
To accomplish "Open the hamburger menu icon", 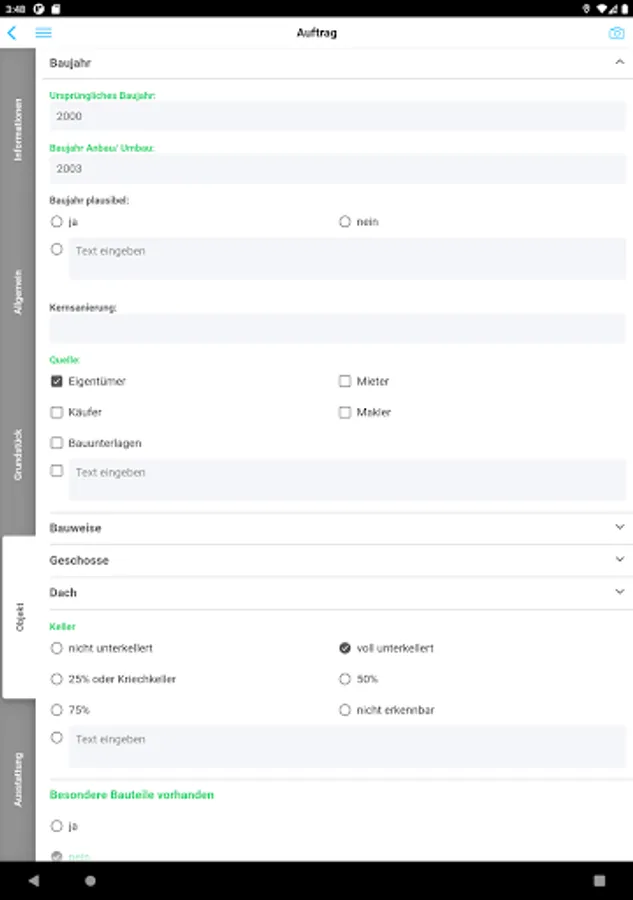I will [44, 33].
